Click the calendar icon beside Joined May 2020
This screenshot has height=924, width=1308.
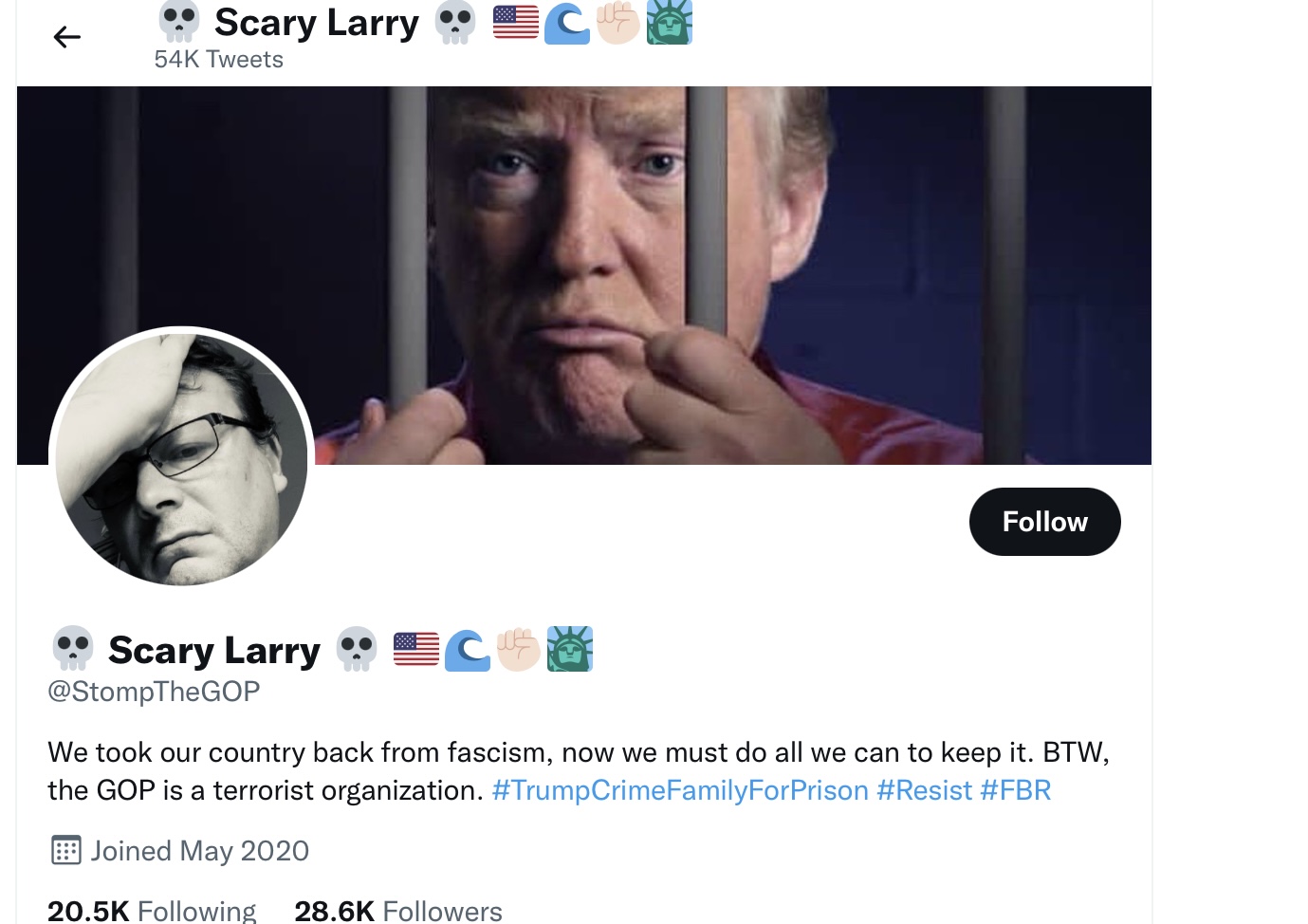pyautogui.click(x=65, y=850)
